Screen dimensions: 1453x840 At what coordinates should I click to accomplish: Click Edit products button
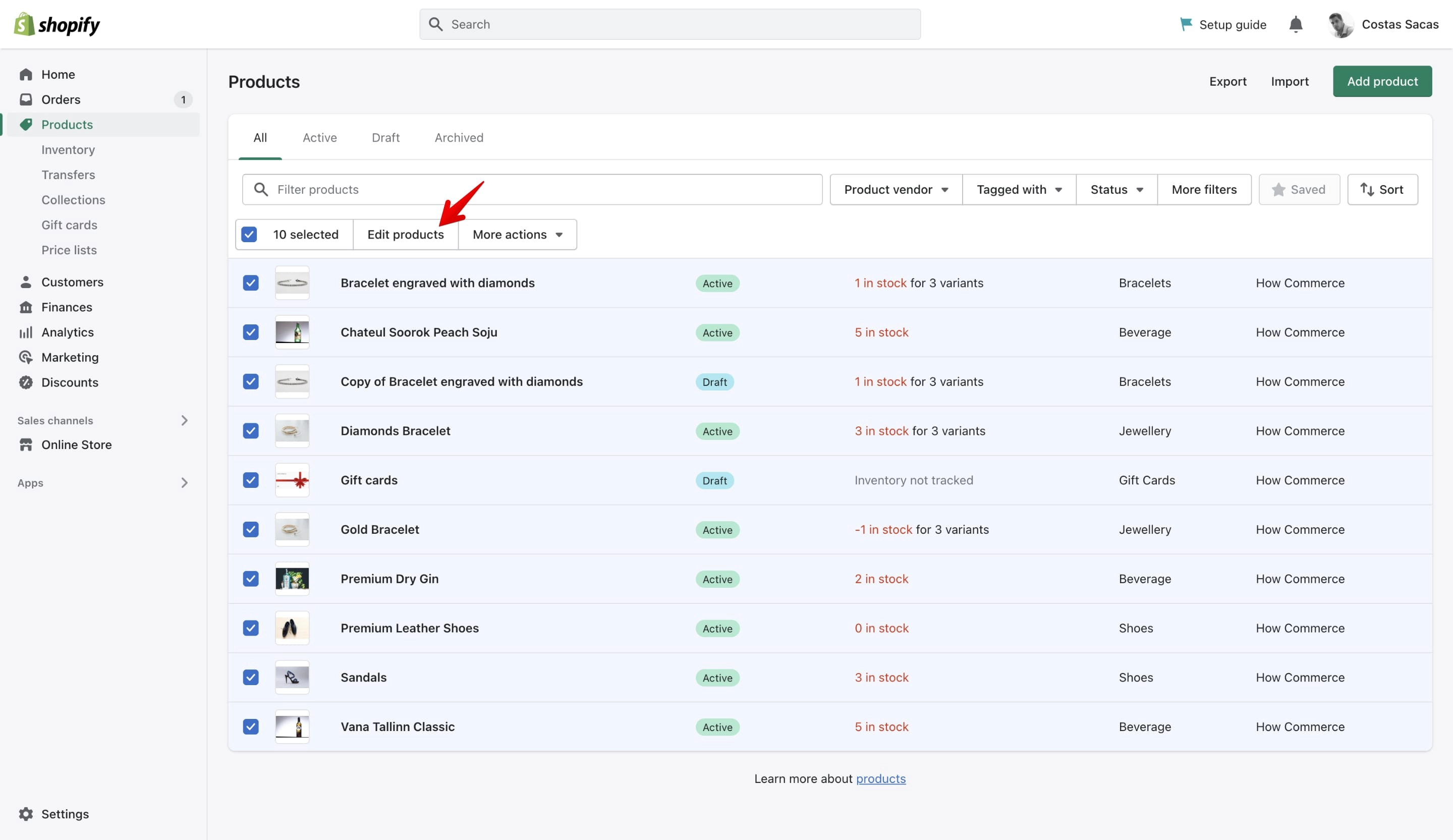(x=405, y=234)
